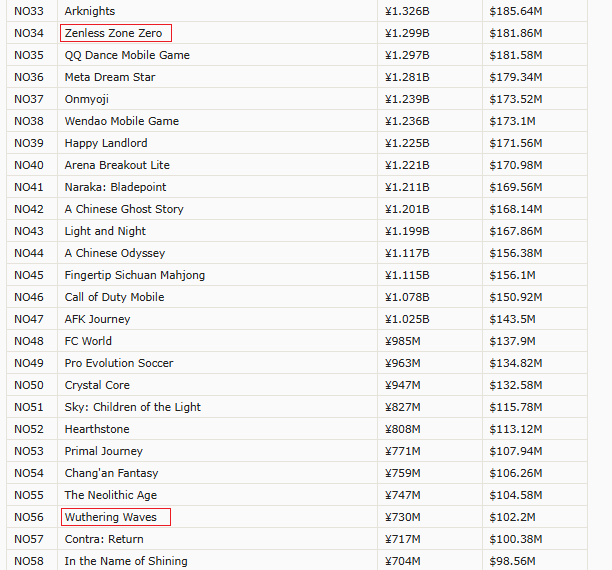Click the NO47 rank number

[x=29, y=319]
